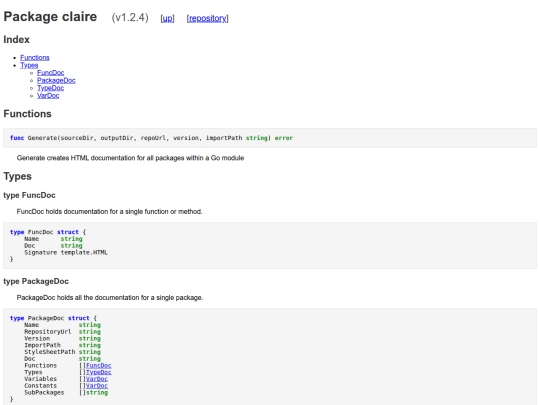
Task: Follow TypeDoc link in Types field
Action: [98, 372]
